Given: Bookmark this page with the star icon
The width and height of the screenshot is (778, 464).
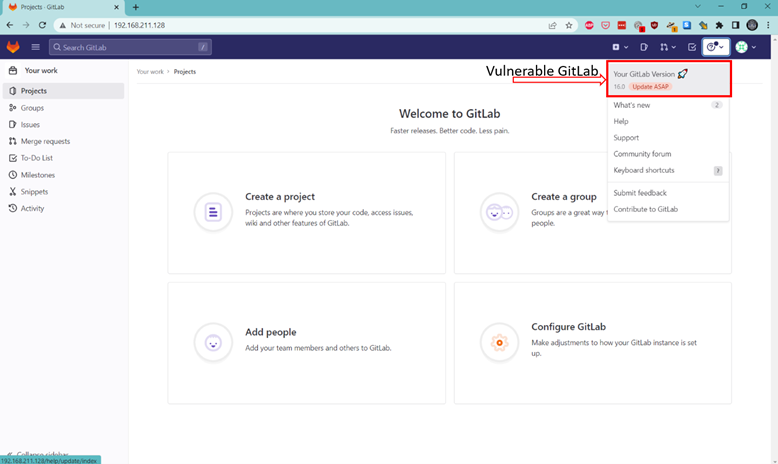Looking at the screenshot, I should pyautogui.click(x=569, y=25).
